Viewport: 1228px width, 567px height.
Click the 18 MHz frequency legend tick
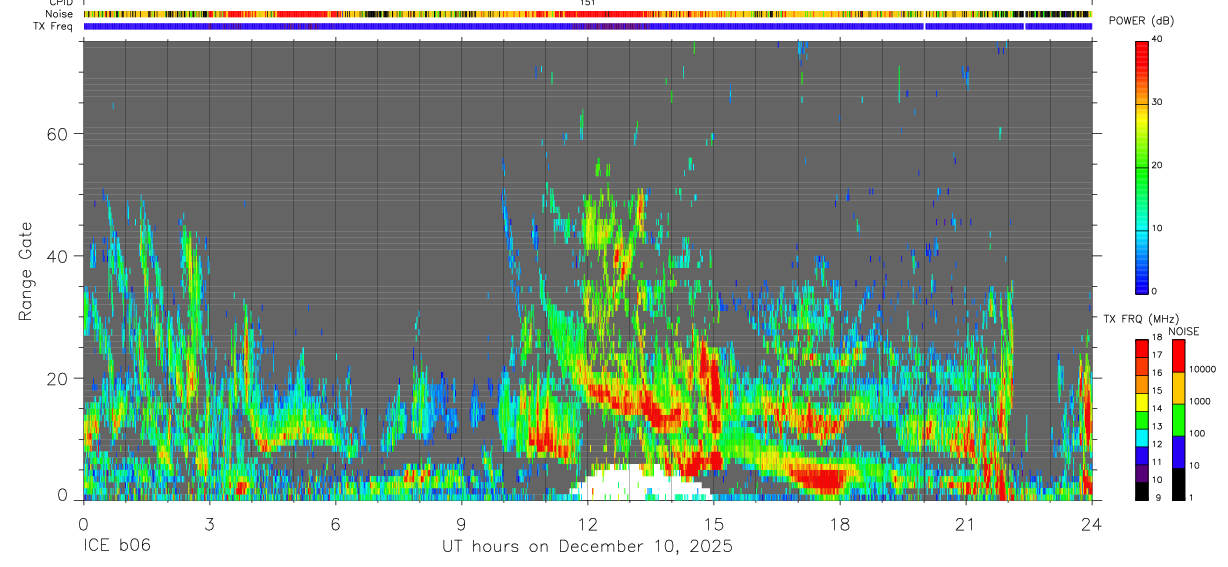point(1157,338)
